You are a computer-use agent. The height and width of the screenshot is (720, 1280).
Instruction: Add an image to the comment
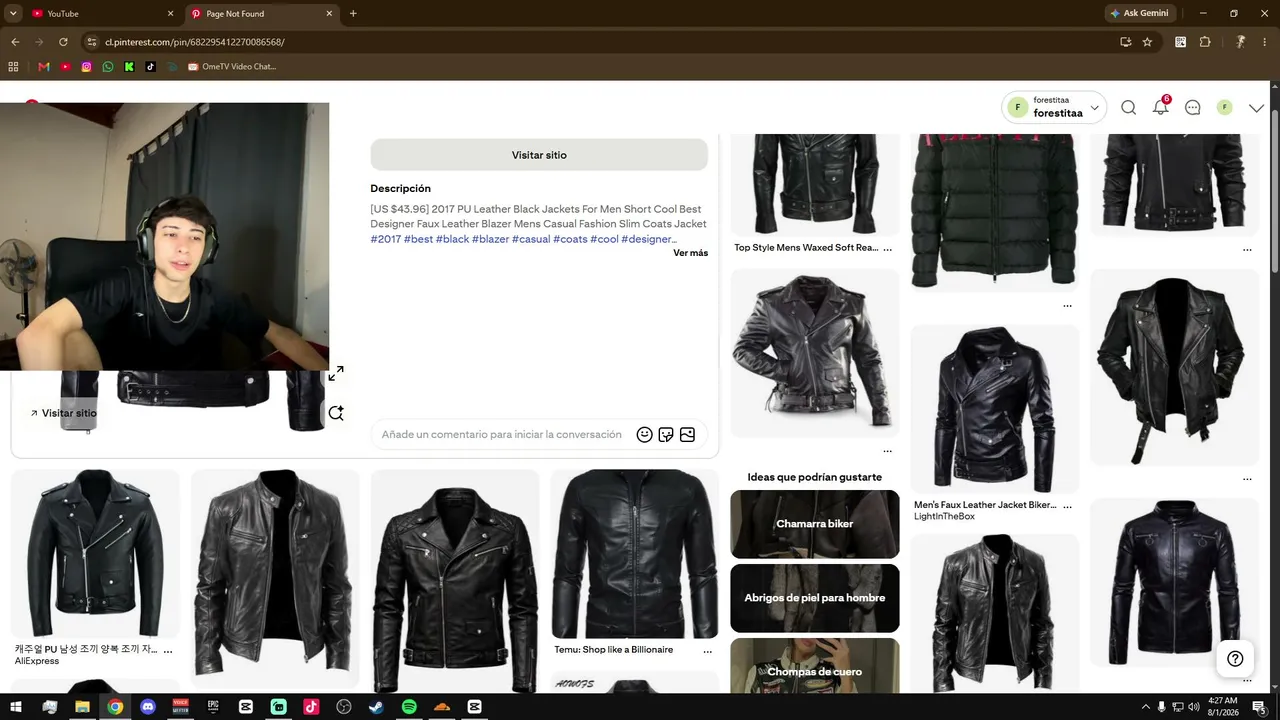pos(687,434)
